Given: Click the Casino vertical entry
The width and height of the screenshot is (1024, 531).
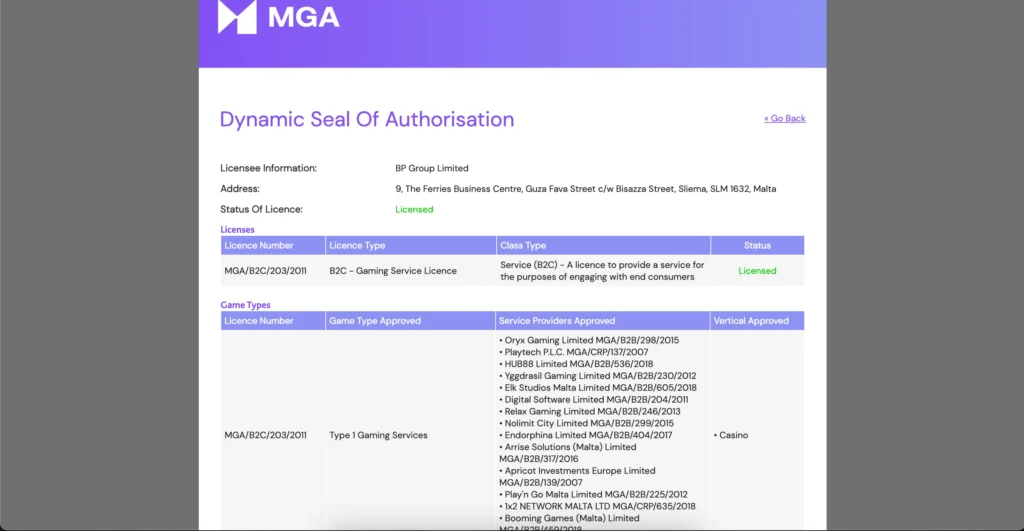Looking at the screenshot, I should [x=731, y=435].
